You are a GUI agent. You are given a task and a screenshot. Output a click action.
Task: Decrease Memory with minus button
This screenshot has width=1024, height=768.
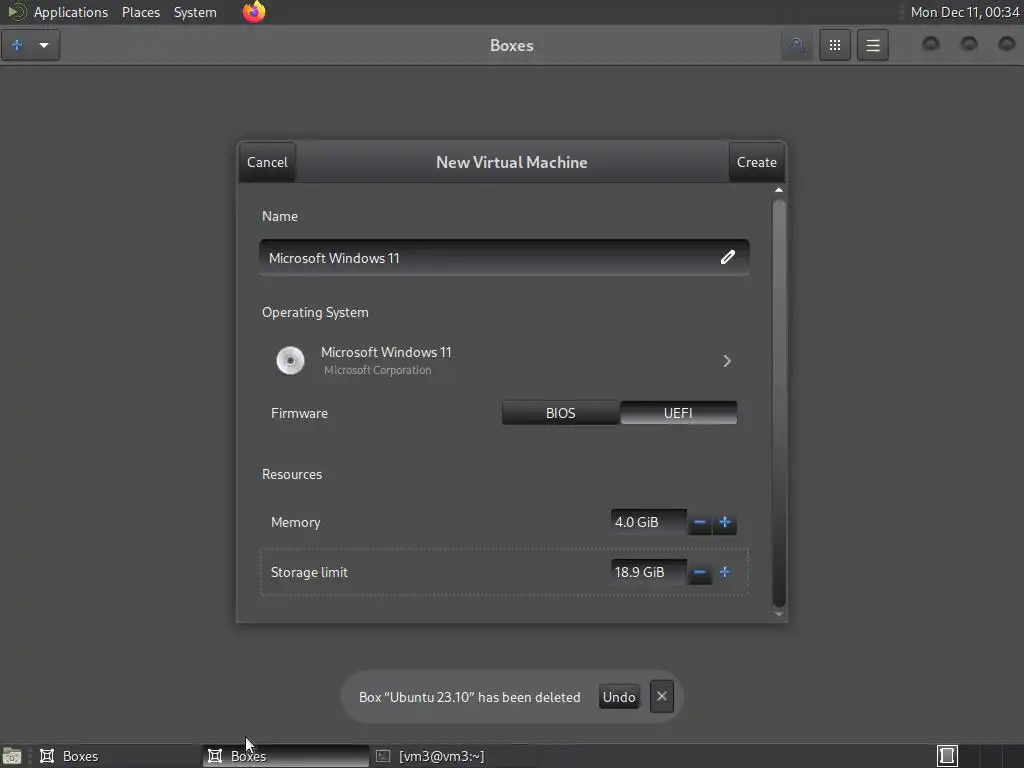click(699, 522)
